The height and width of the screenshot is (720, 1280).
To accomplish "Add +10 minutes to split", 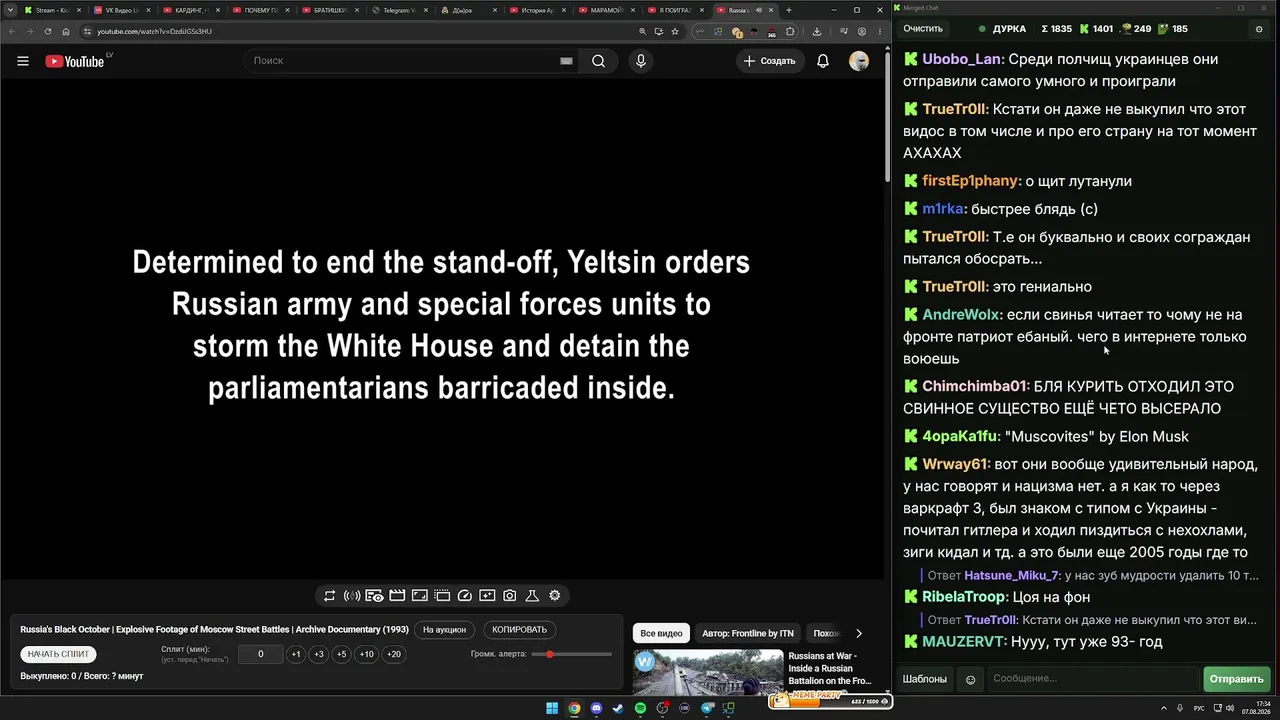I will click(x=367, y=654).
